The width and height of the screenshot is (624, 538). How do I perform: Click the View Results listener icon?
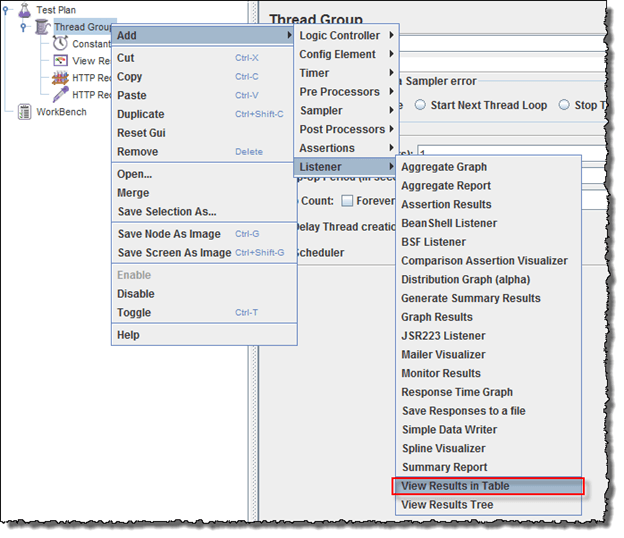click(60, 61)
